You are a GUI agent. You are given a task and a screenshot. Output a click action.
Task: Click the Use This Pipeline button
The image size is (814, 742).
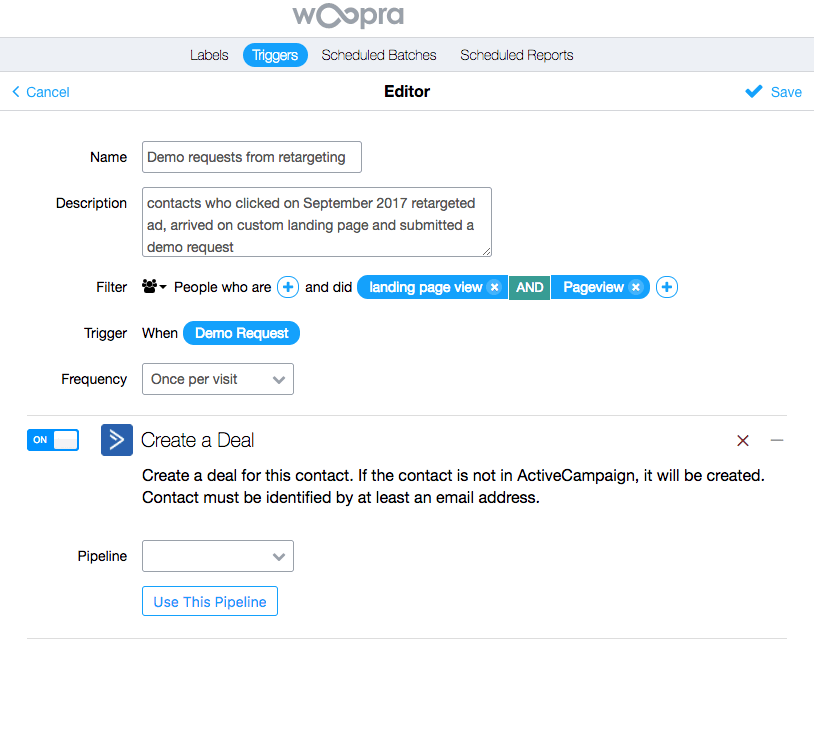(x=209, y=601)
